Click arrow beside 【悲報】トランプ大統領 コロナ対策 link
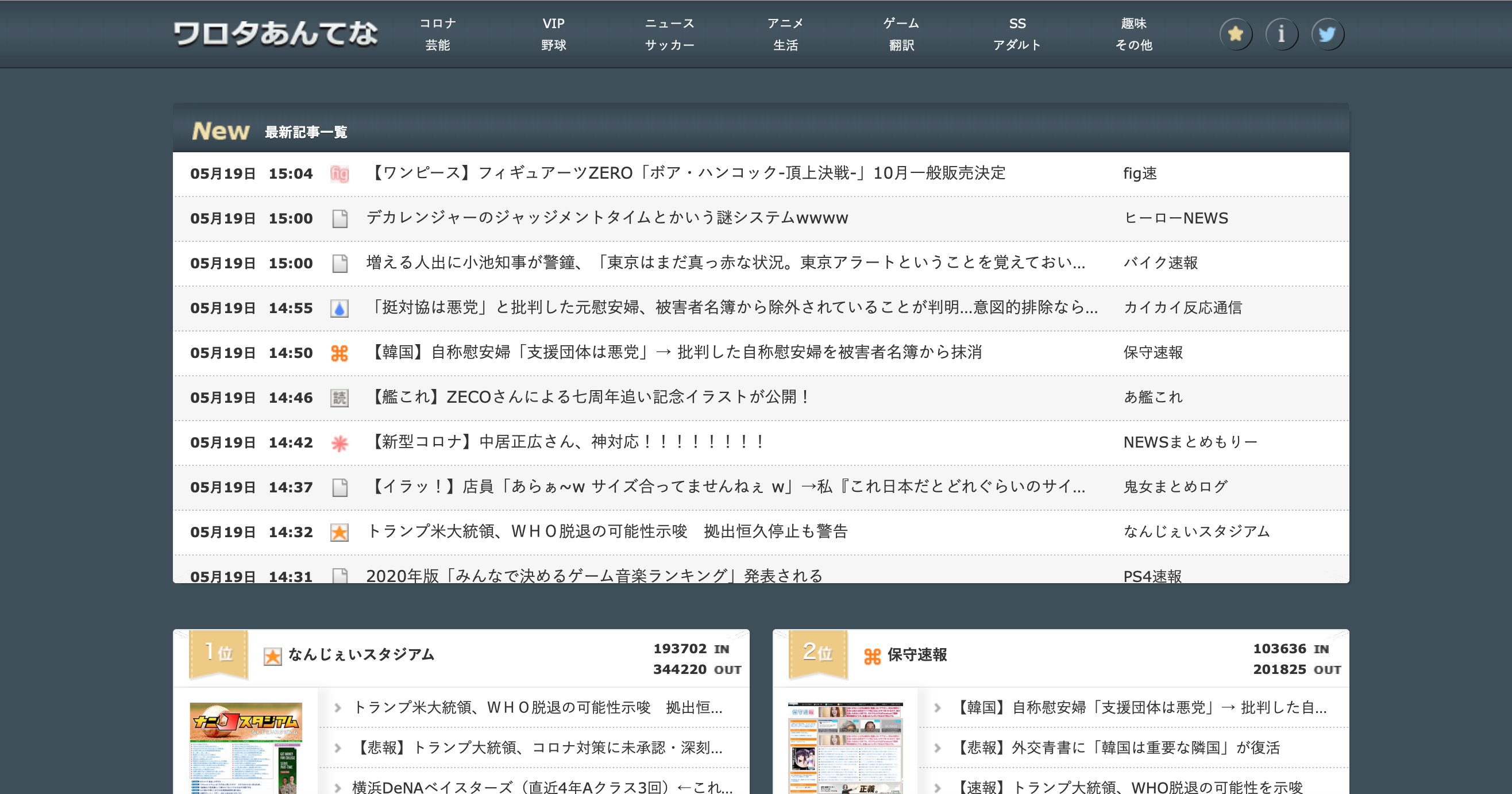Screen dimensions: 1512x794 (338, 747)
